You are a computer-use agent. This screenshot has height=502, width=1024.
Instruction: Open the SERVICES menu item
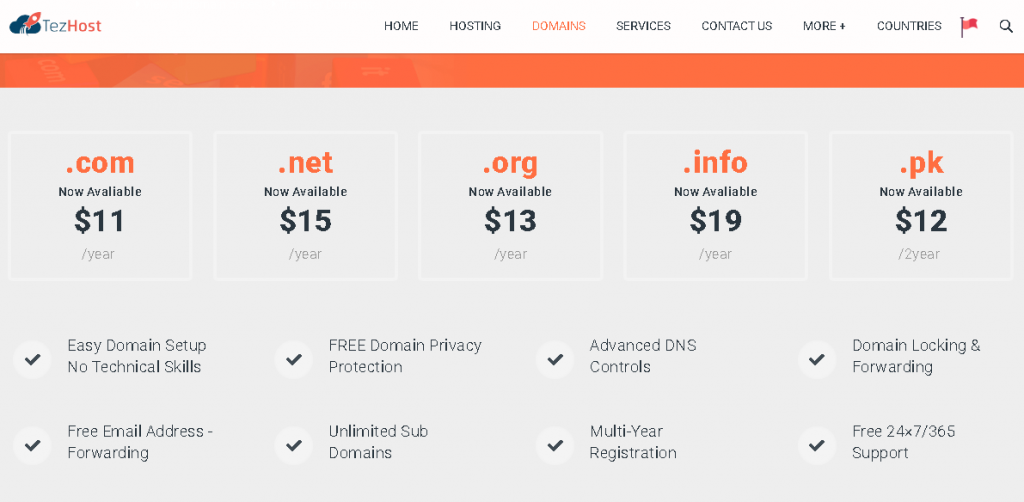click(643, 26)
